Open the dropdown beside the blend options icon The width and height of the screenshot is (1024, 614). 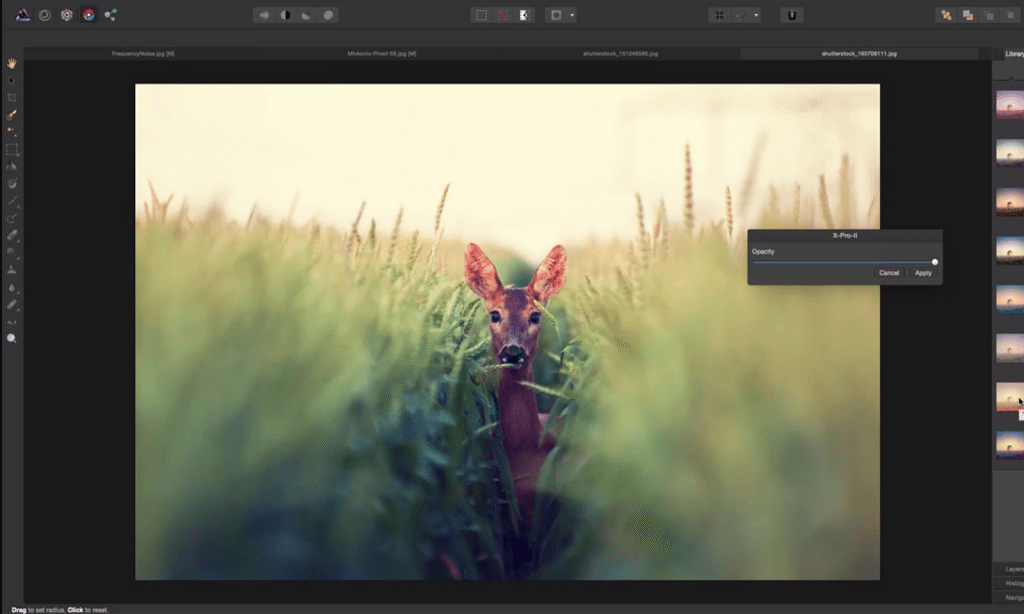(574, 14)
